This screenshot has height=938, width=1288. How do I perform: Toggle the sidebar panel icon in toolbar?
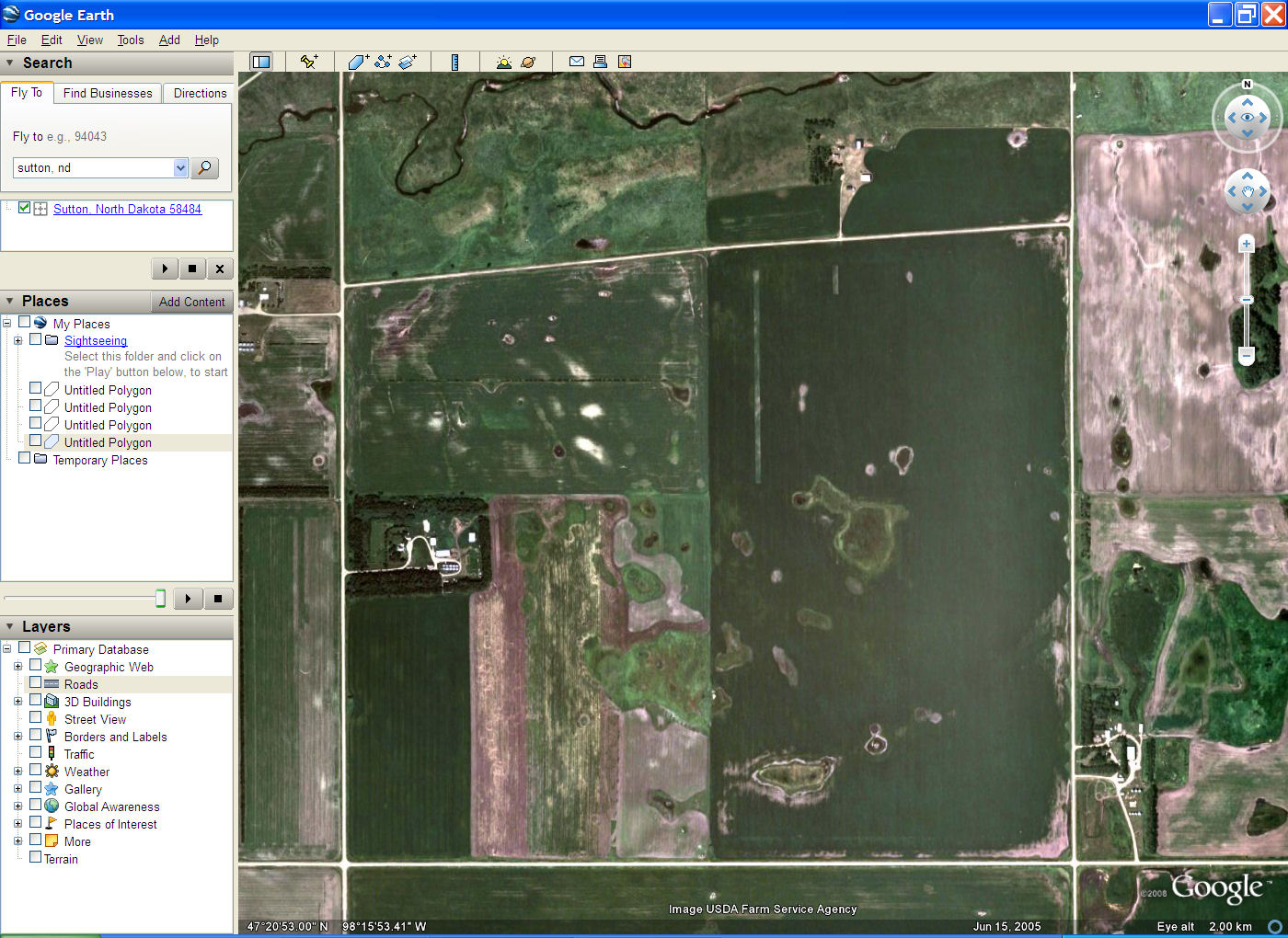[x=261, y=62]
